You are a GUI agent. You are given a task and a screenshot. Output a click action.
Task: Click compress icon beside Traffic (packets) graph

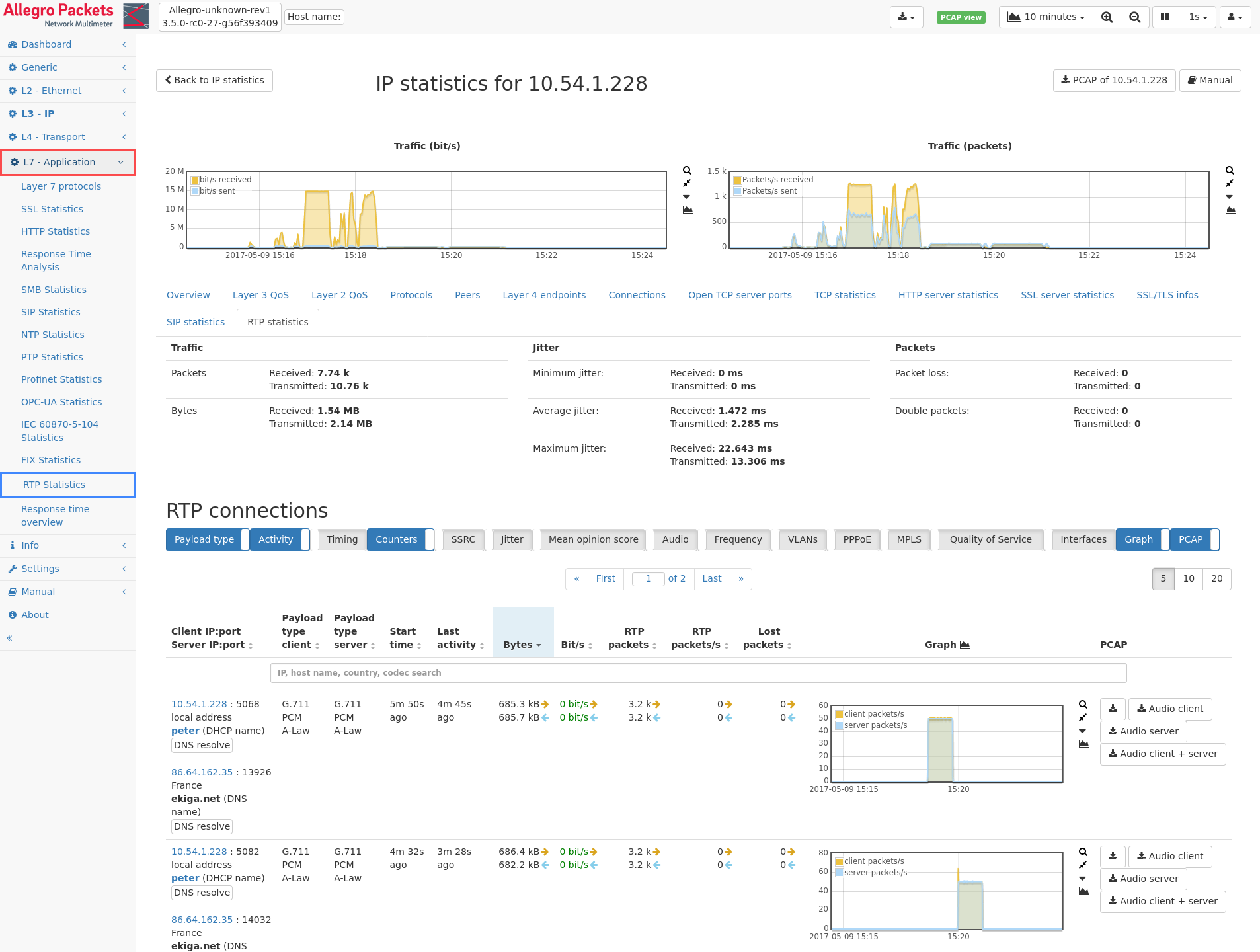pos(1230,183)
